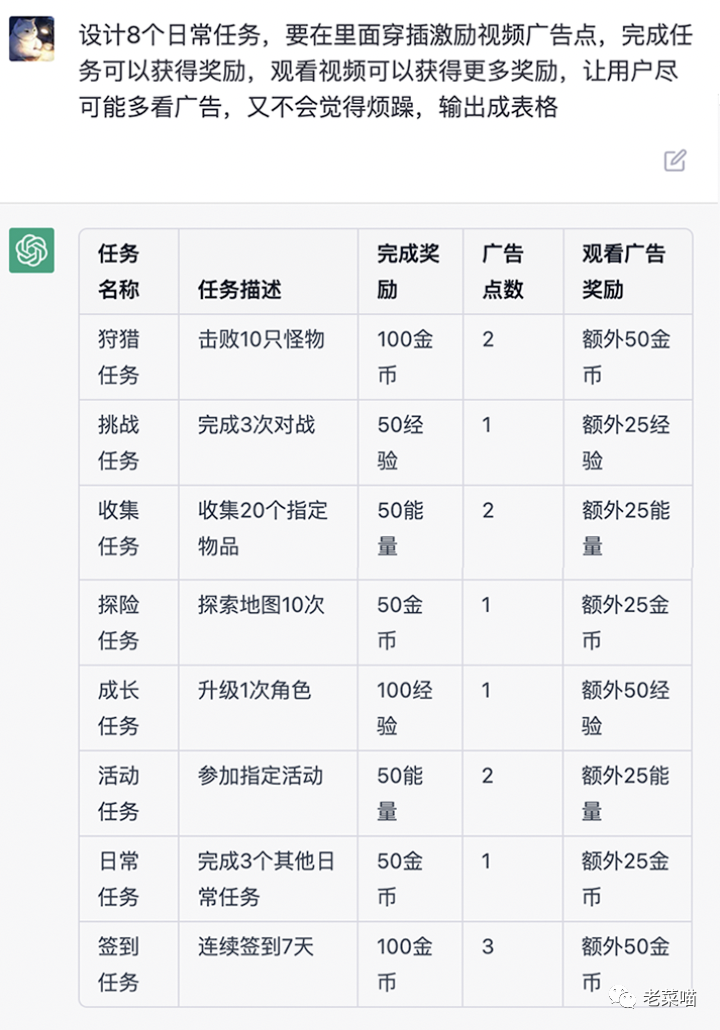The width and height of the screenshot is (720, 1030).
Task: Click ad count 3 in 签到任务 row
Action: click(487, 946)
